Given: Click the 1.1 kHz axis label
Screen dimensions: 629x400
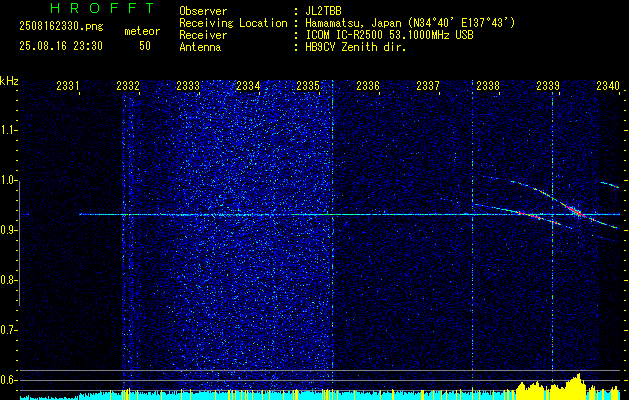Looking at the screenshot, I should 7,130.
